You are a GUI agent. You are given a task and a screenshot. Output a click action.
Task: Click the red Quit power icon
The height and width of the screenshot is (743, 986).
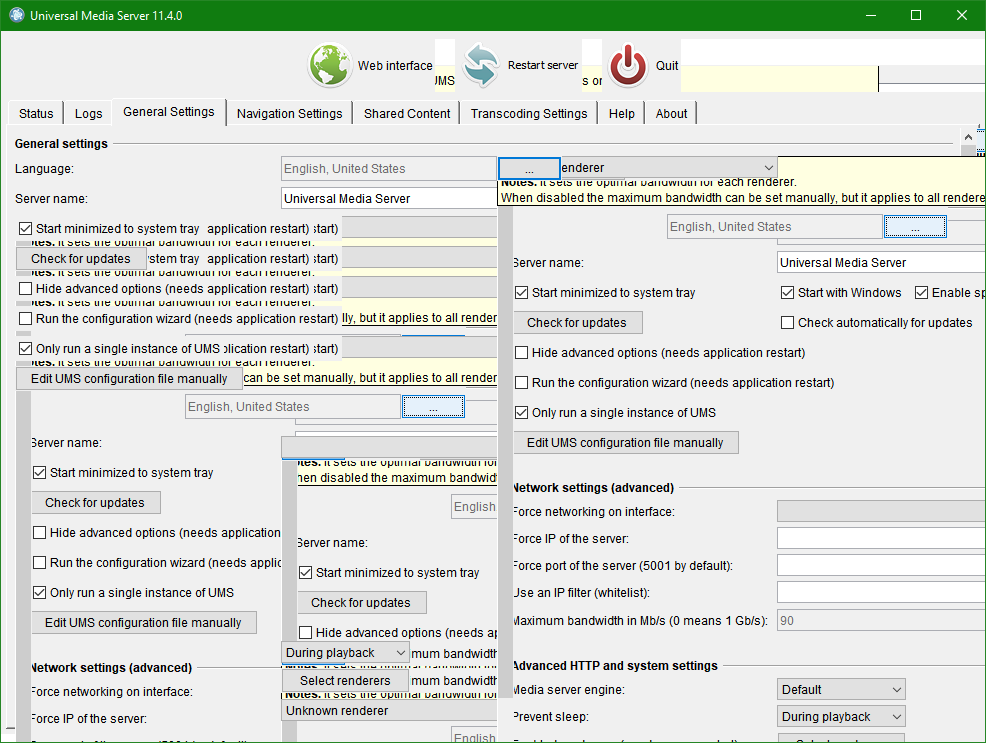[x=628, y=65]
